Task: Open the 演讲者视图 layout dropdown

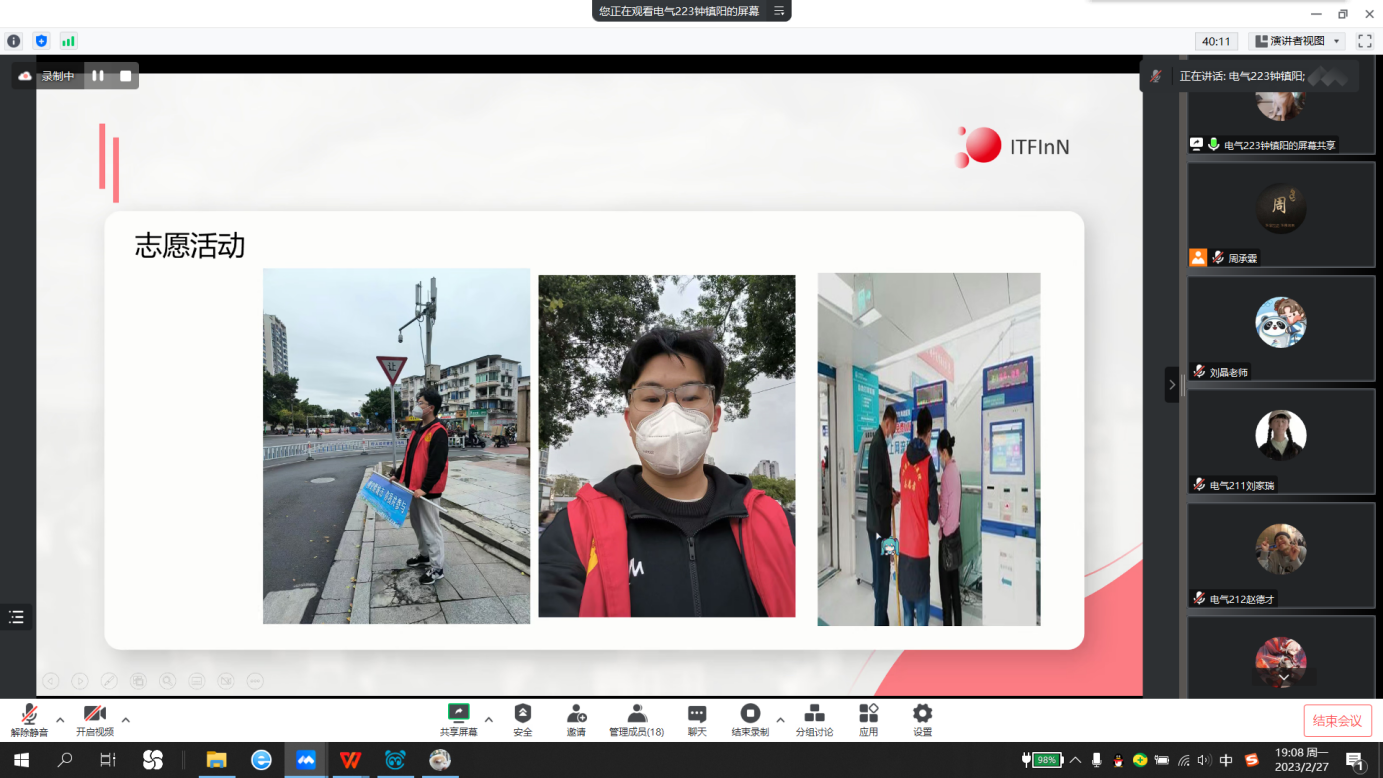Action: tap(1298, 41)
